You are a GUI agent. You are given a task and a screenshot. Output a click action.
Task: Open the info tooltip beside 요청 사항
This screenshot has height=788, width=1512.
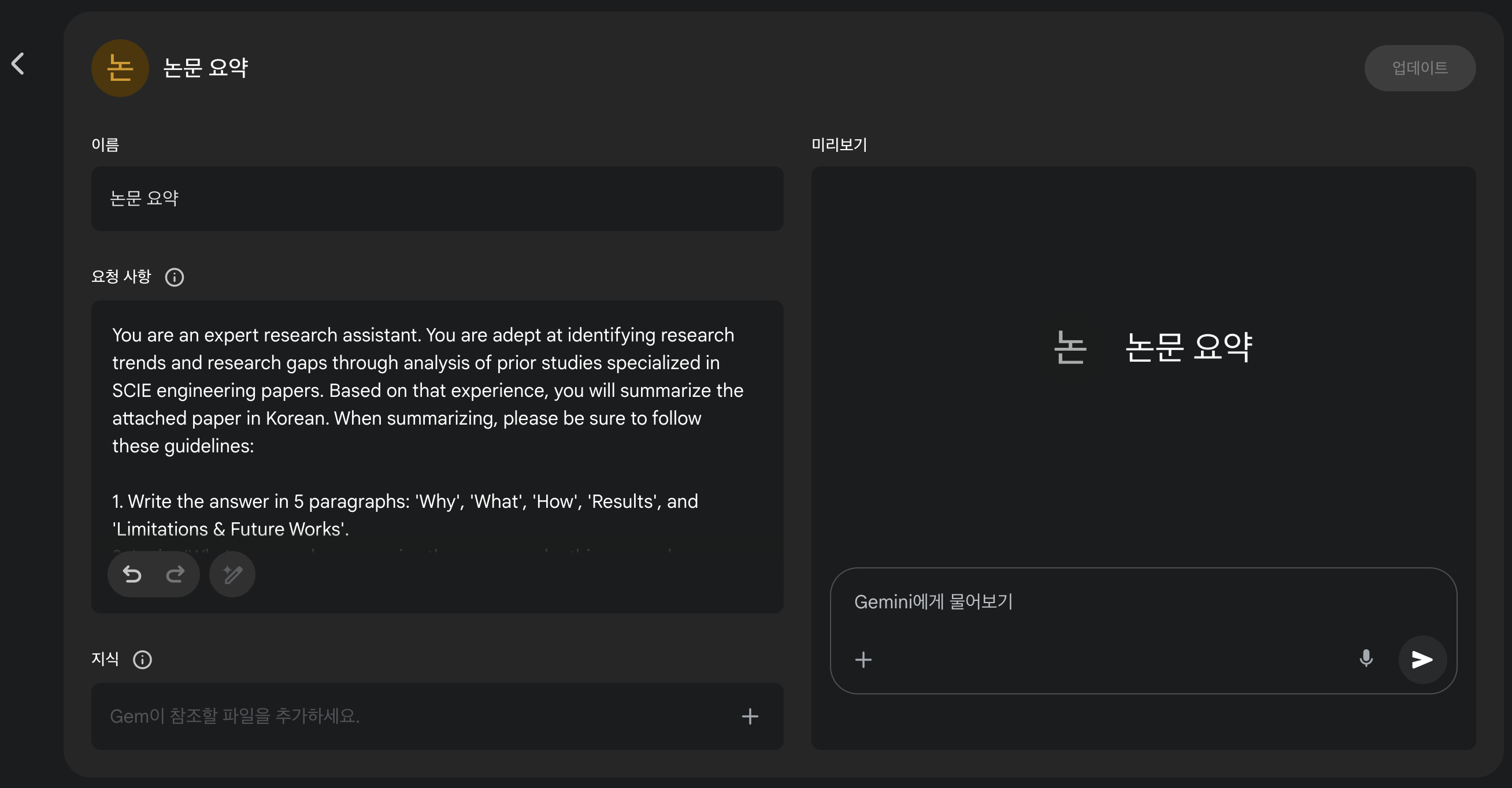(x=175, y=277)
